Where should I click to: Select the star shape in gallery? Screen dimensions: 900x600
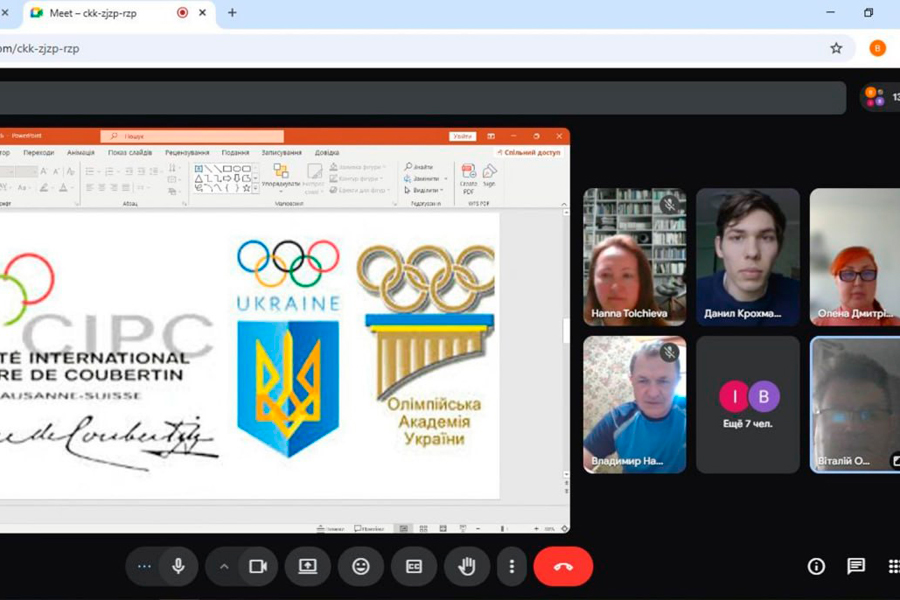[x=246, y=188]
